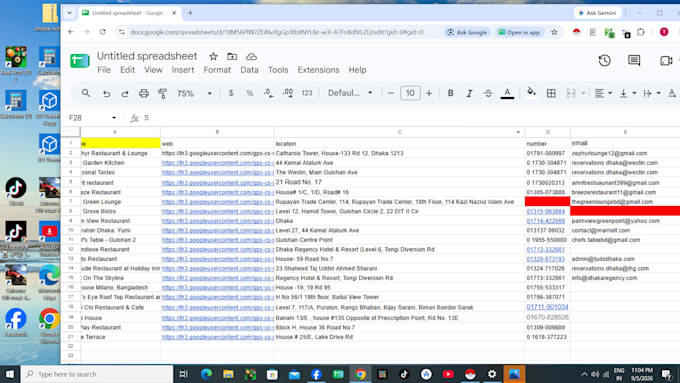
Task: Expand the merge cells options arrow
Action: tap(583, 93)
